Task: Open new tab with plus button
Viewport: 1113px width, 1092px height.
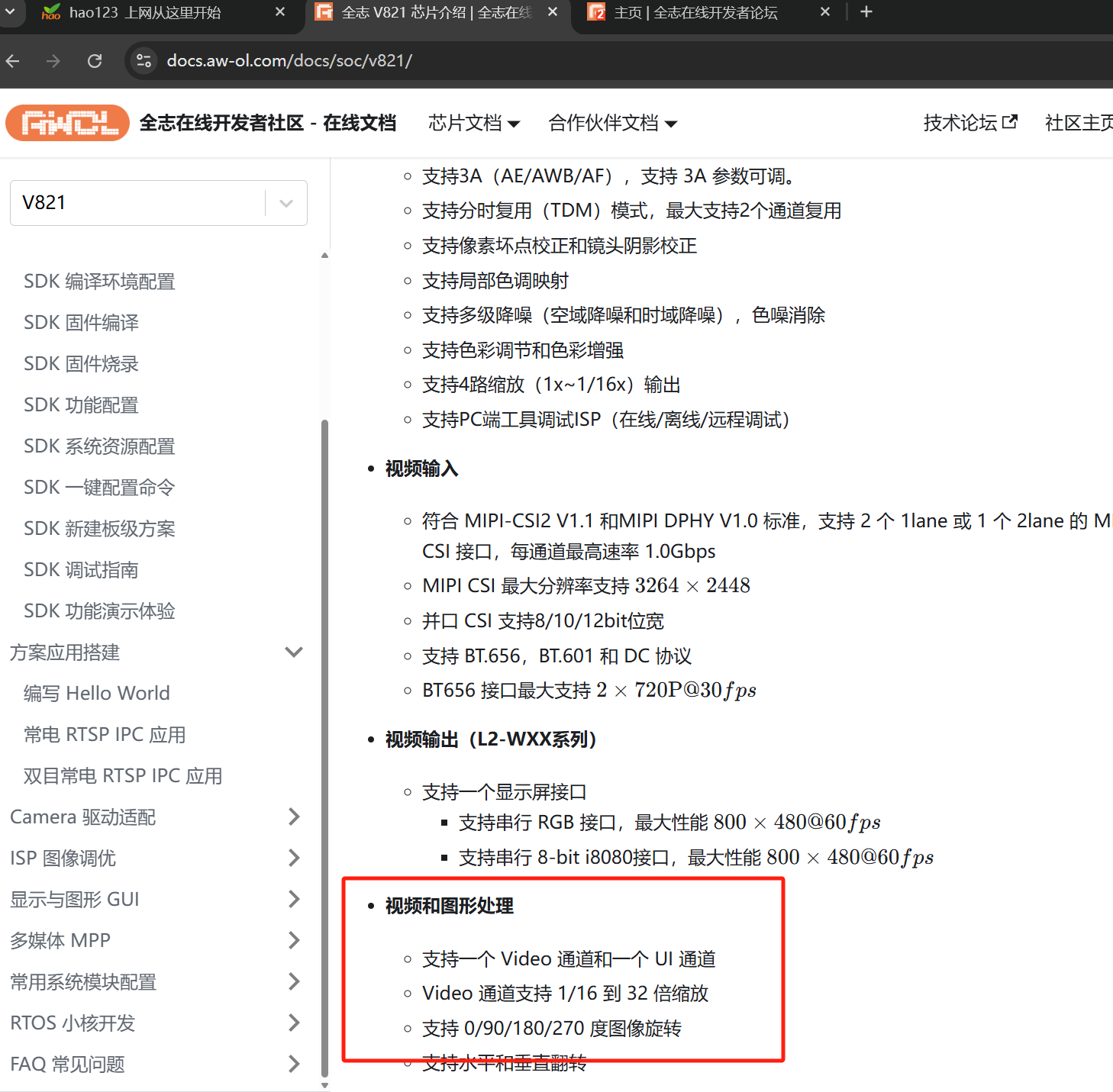Action: pyautogui.click(x=866, y=11)
